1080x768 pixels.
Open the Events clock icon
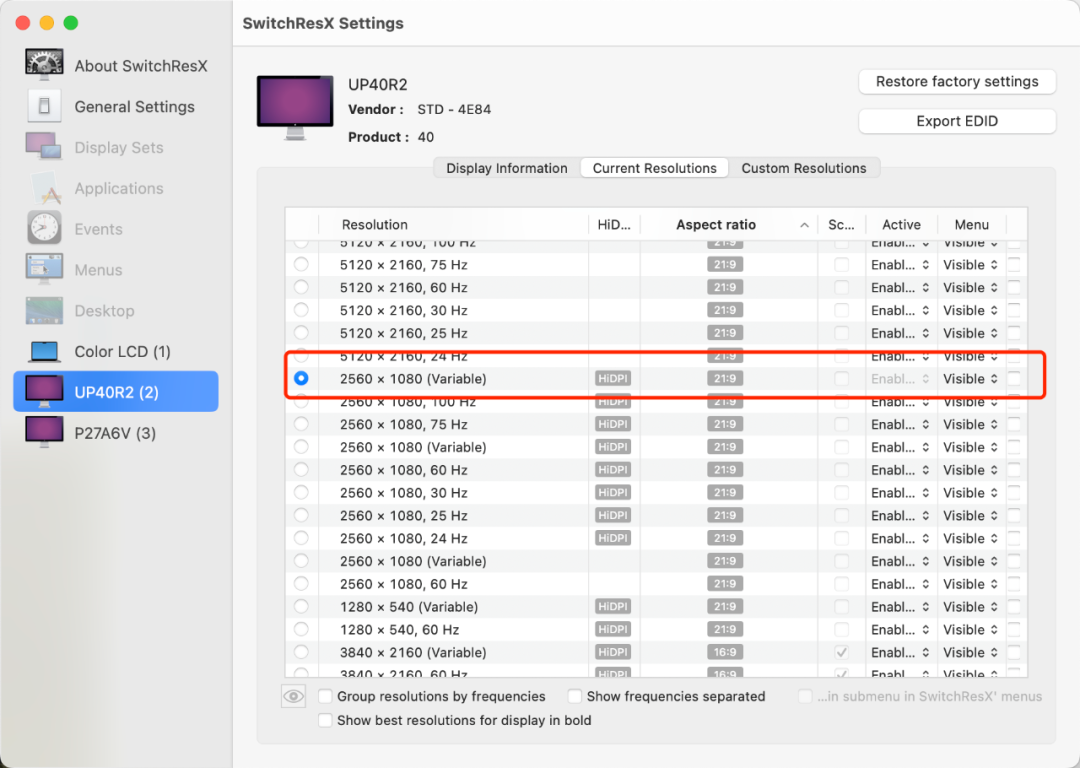(44, 229)
